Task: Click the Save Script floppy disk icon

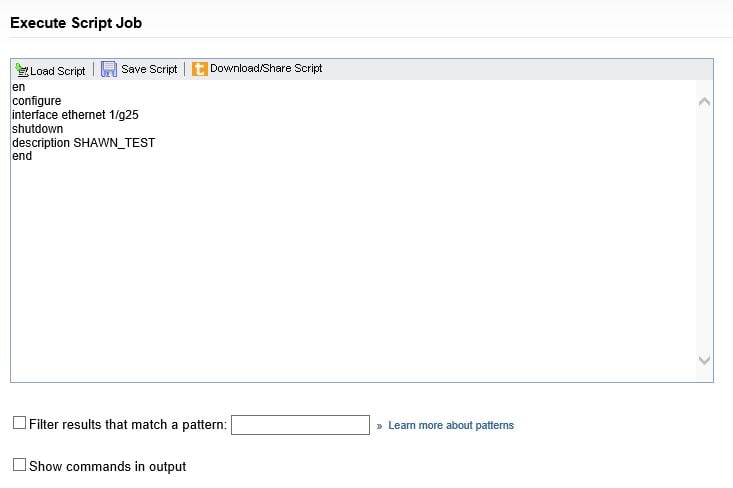Action: [109, 69]
